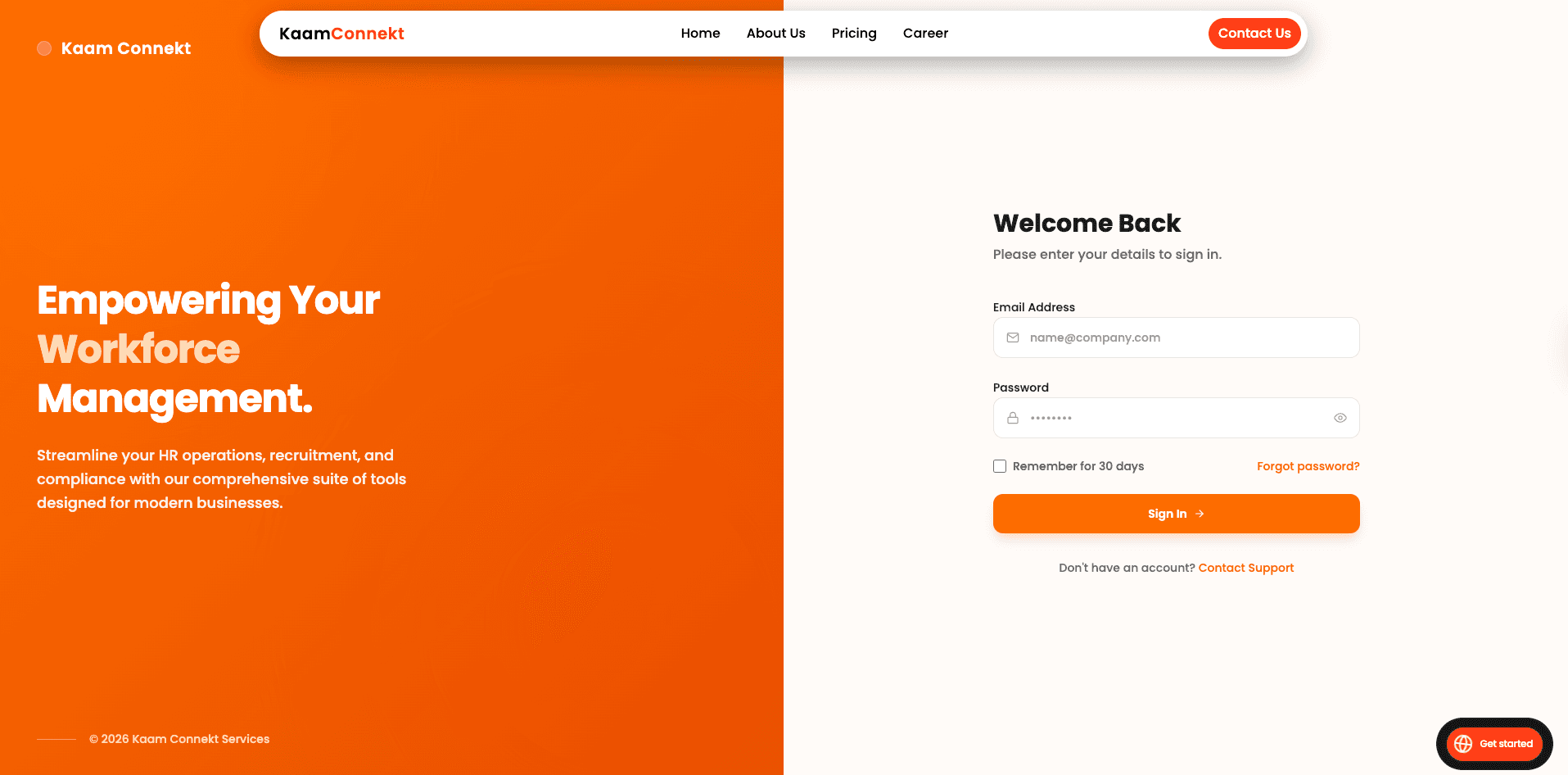Image resolution: width=1568 pixels, height=775 pixels.
Task: Click "© 2026 Kaam Connekt Services" footer text
Action: pos(179,739)
